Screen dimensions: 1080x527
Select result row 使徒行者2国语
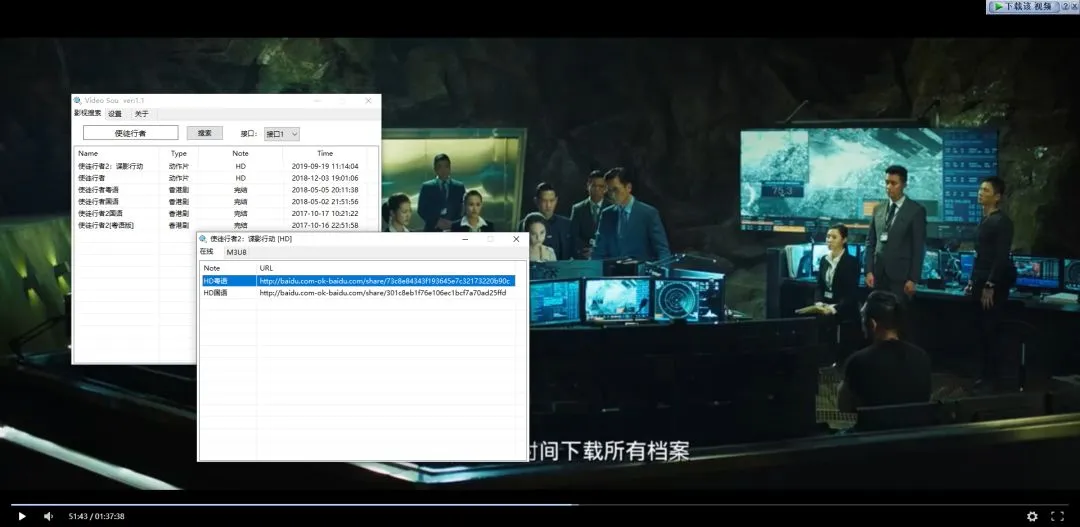coord(220,213)
